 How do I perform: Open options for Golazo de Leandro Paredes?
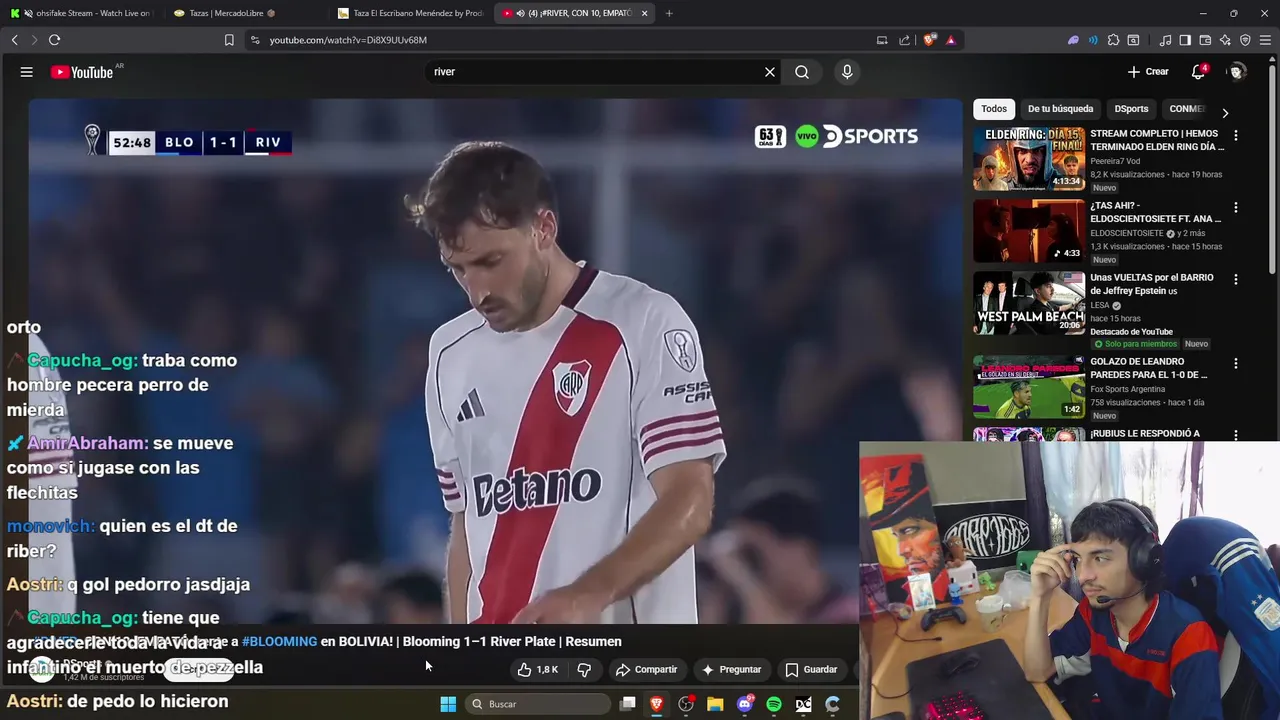(x=1236, y=363)
